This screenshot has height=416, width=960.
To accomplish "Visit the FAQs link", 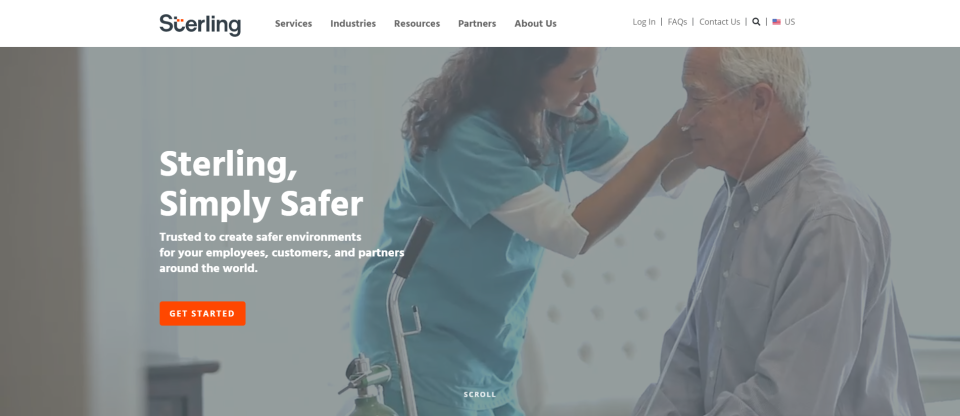I will pyautogui.click(x=677, y=22).
